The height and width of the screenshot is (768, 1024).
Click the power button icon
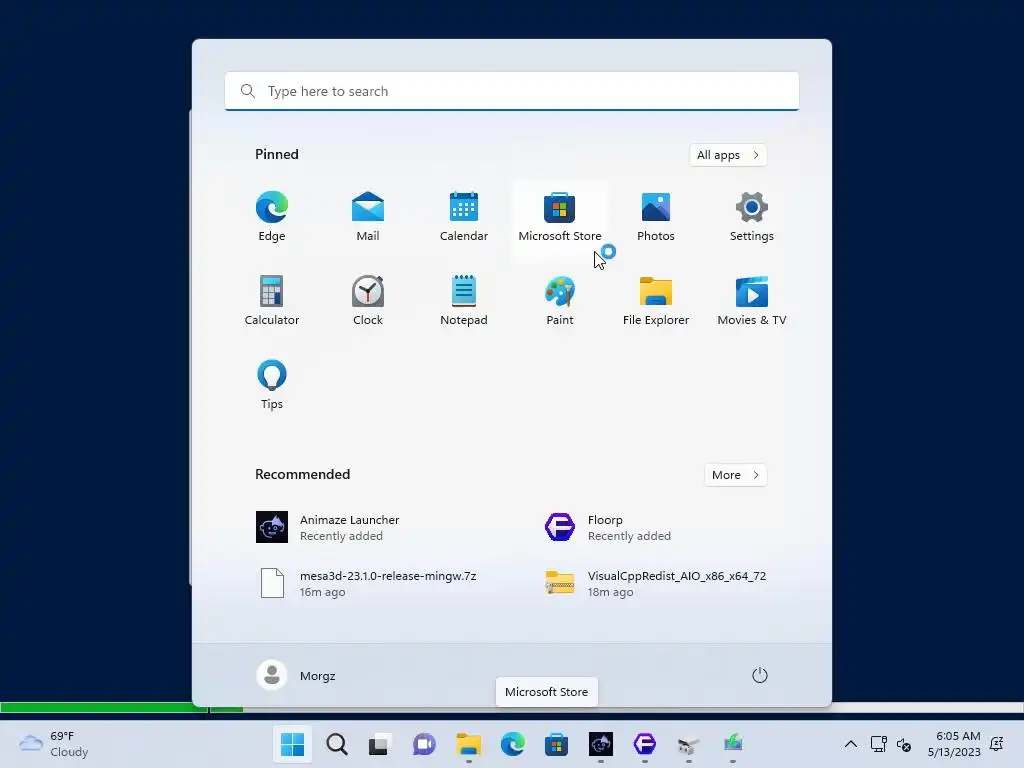[x=760, y=675]
